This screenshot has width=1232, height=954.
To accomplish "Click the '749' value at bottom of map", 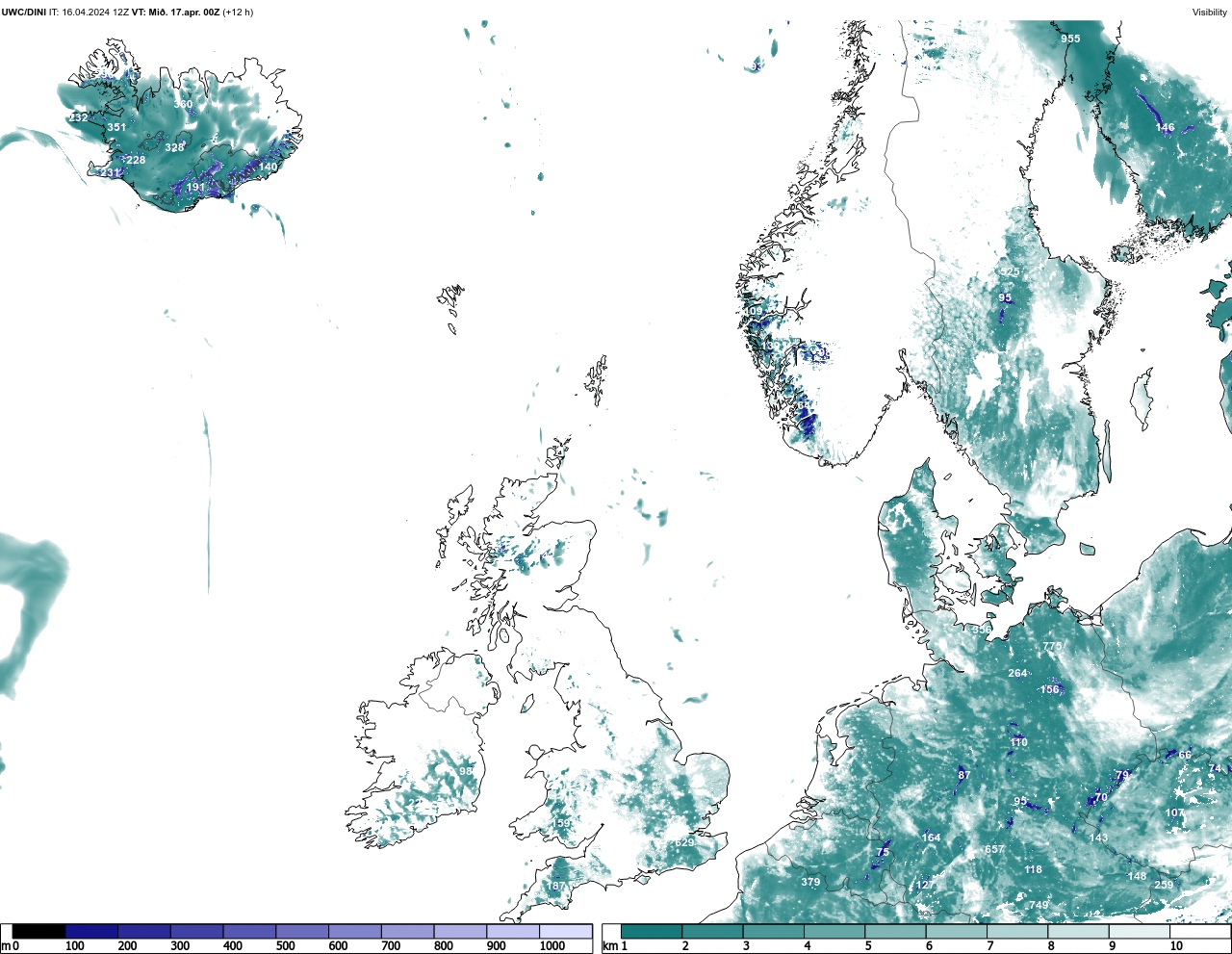I will (1039, 906).
